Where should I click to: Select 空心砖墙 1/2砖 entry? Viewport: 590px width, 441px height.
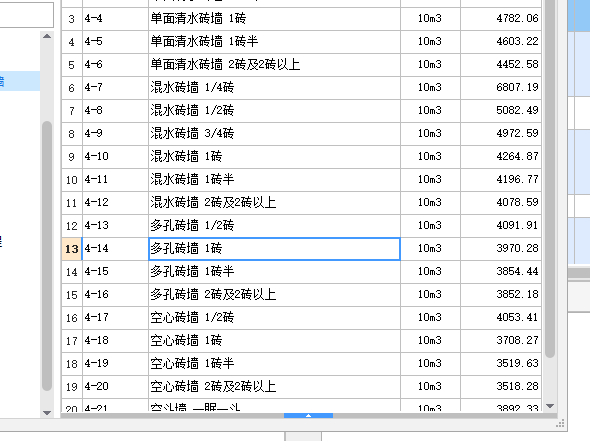pyautogui.click(x=274, y=317)
